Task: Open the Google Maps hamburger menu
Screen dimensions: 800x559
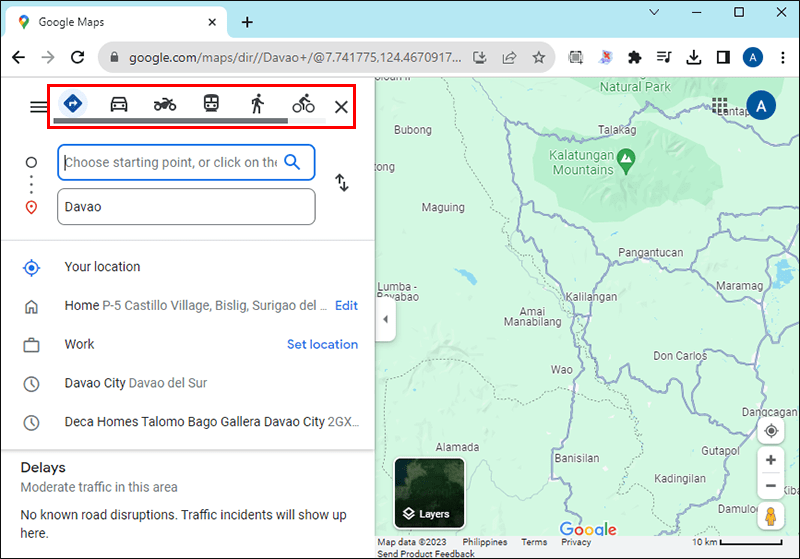Action: (x=38, y=107)
